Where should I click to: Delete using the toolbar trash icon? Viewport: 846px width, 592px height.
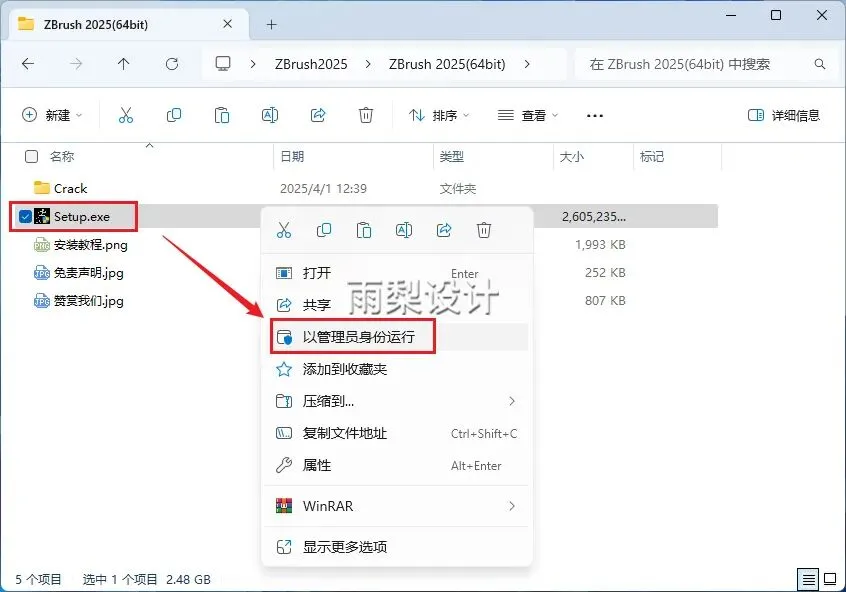tap(366, 115)
